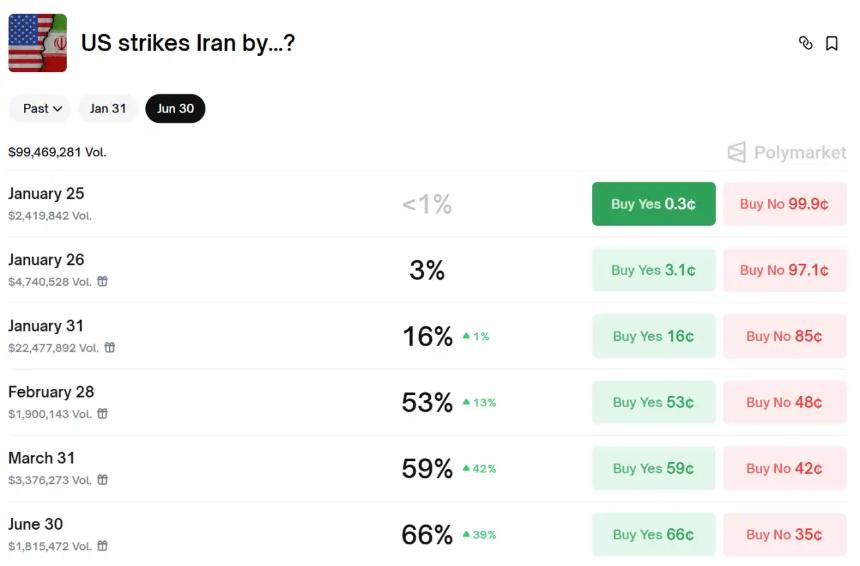This screenshot has width=860, height=566.
Task: Click the gift icon beside March 31 volume
Action: [x=102, y=480]
